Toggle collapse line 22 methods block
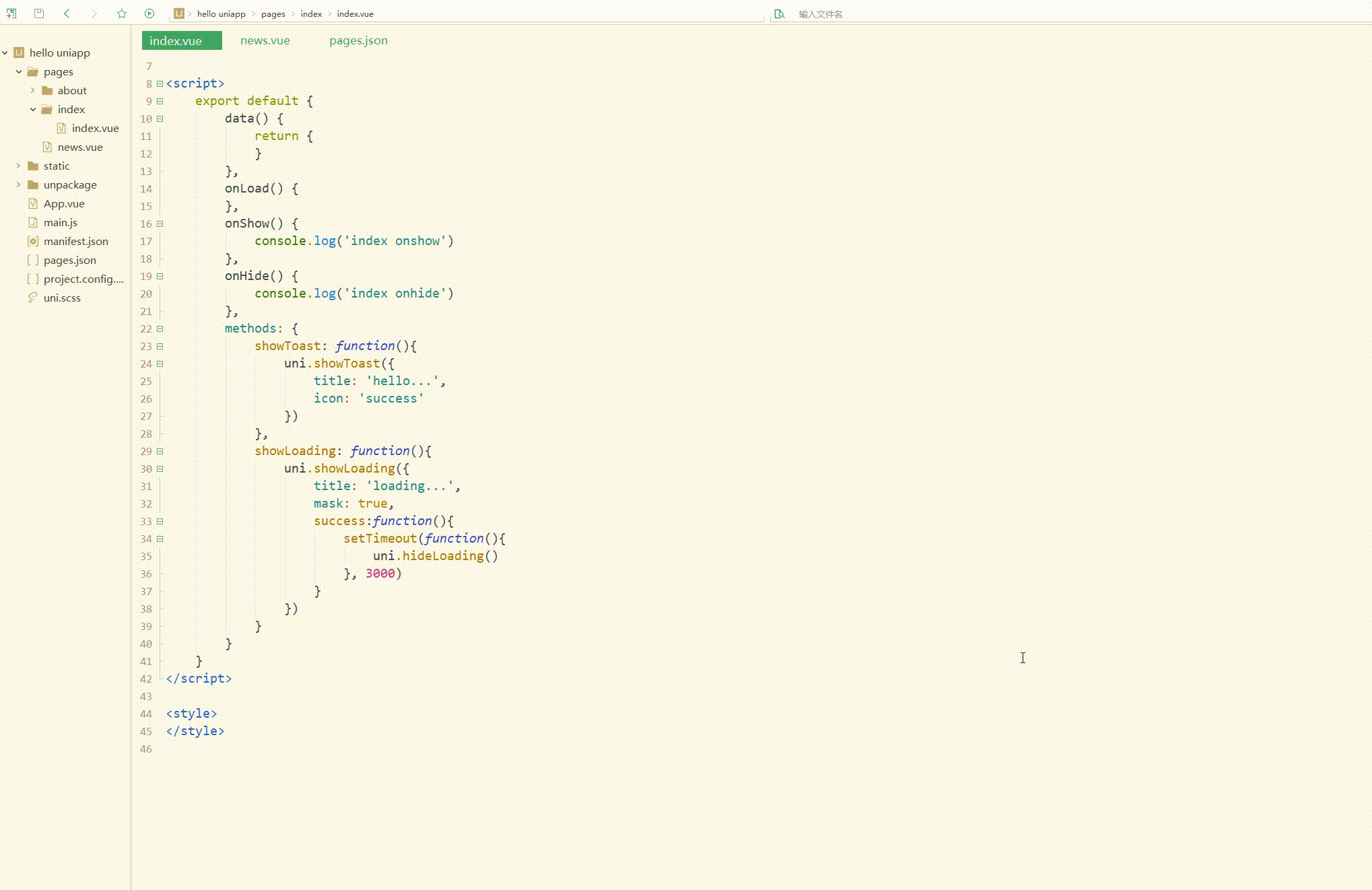This screenshot has height=890, width=1372. [159, 328]
